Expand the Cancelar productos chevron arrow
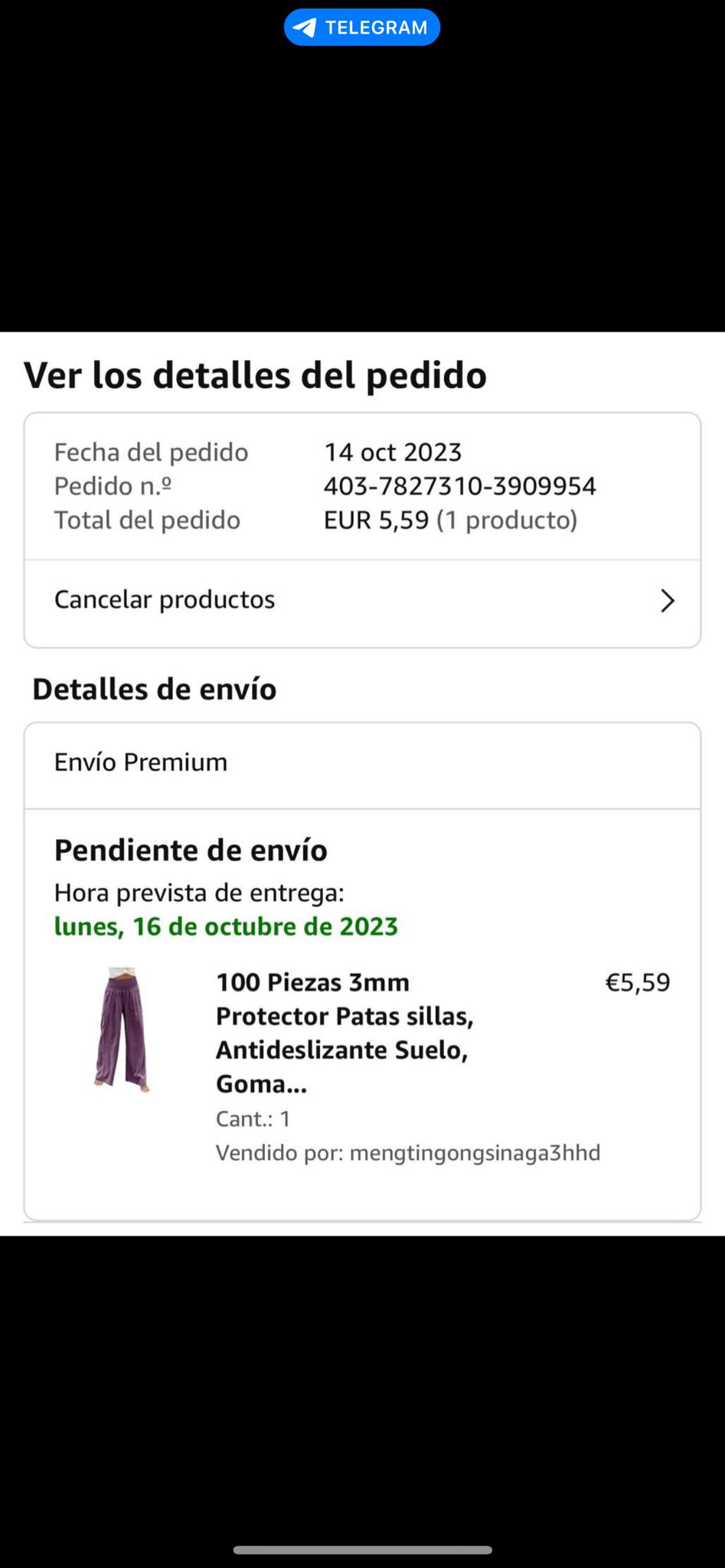 667,601
